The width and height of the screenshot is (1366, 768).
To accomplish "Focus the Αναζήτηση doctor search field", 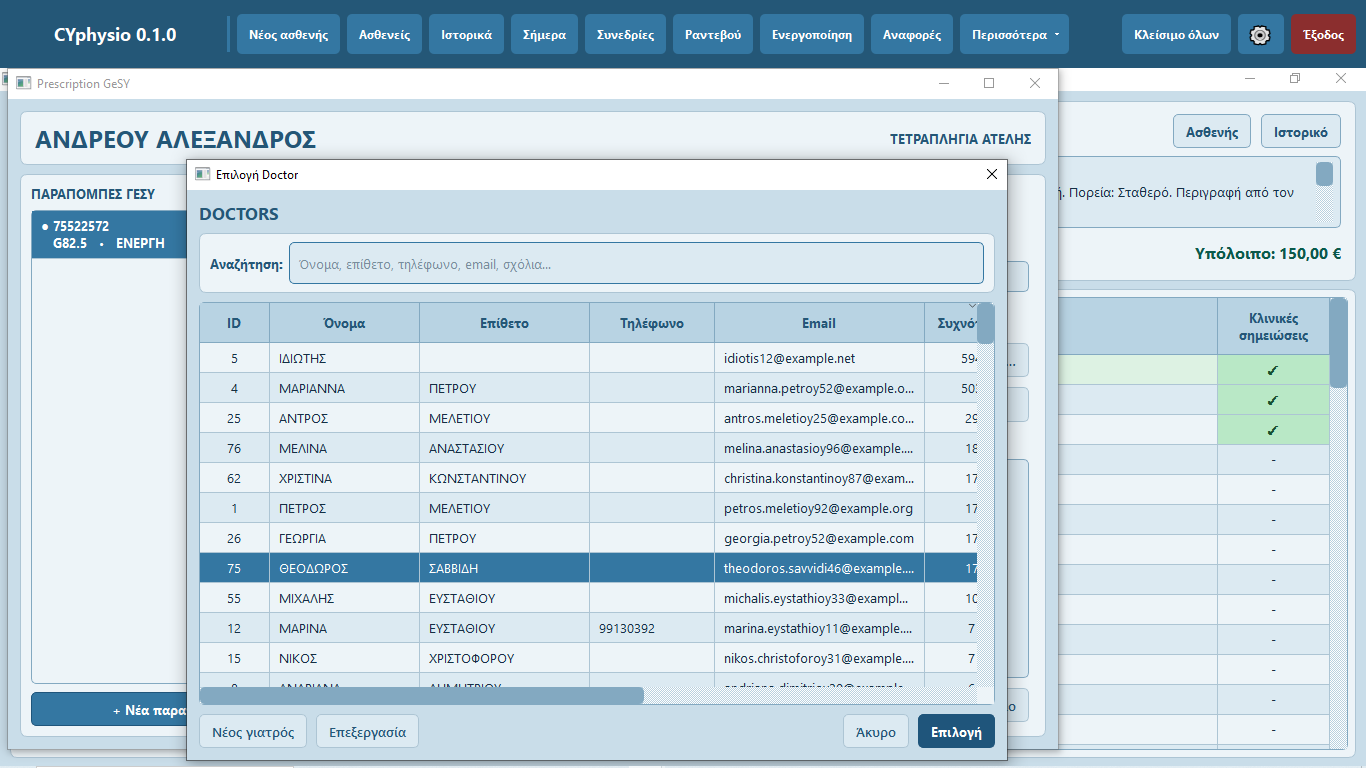I will [636, 263].
